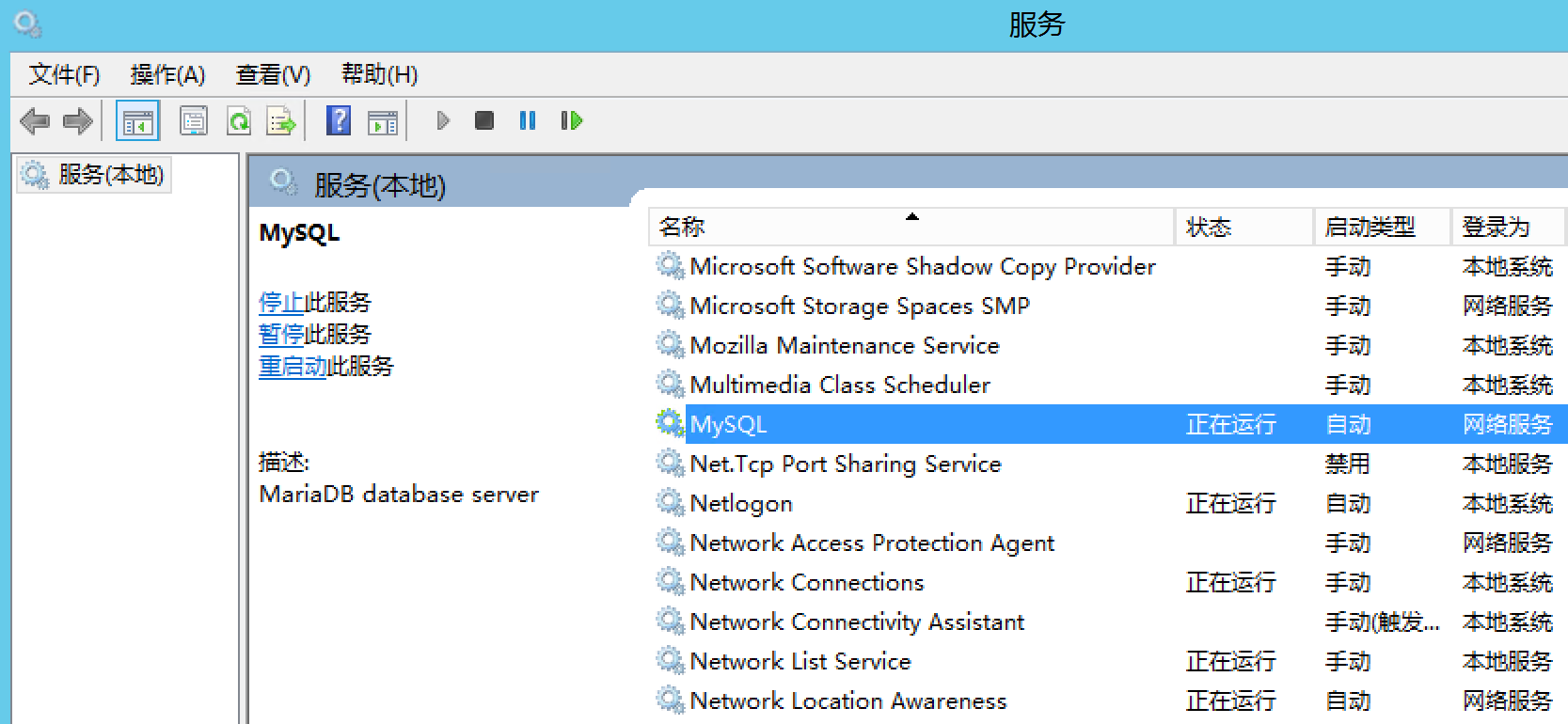Sort by the 状态 column header

coord(1243,227)
